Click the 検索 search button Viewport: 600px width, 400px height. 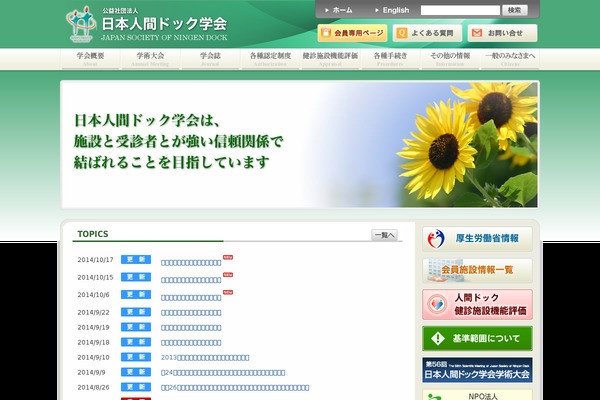click(x=514, y=10)
